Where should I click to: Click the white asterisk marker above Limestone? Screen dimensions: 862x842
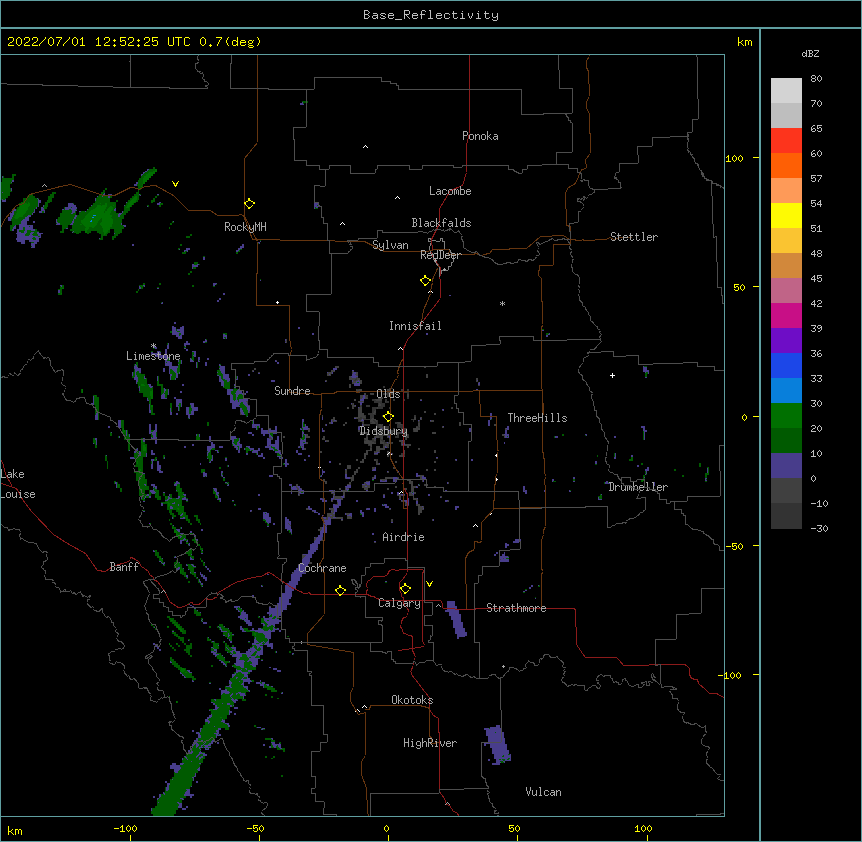coord(154,346)
